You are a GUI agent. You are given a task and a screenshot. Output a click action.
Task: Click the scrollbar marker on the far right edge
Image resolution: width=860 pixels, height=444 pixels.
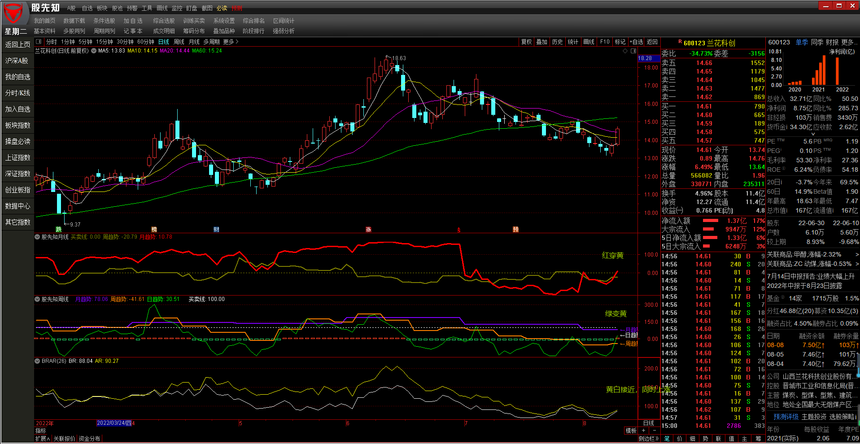coord(858,373)
